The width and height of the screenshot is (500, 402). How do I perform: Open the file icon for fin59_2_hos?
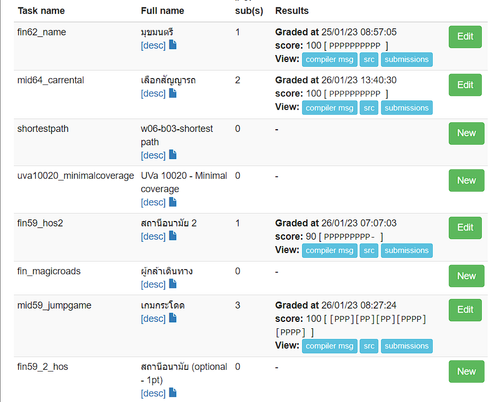coord(173,393)
